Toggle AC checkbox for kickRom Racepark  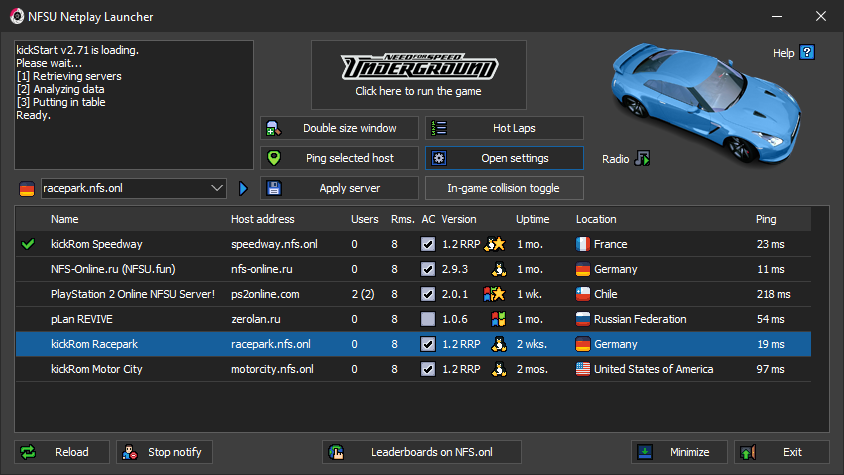(x=428, y=344)
